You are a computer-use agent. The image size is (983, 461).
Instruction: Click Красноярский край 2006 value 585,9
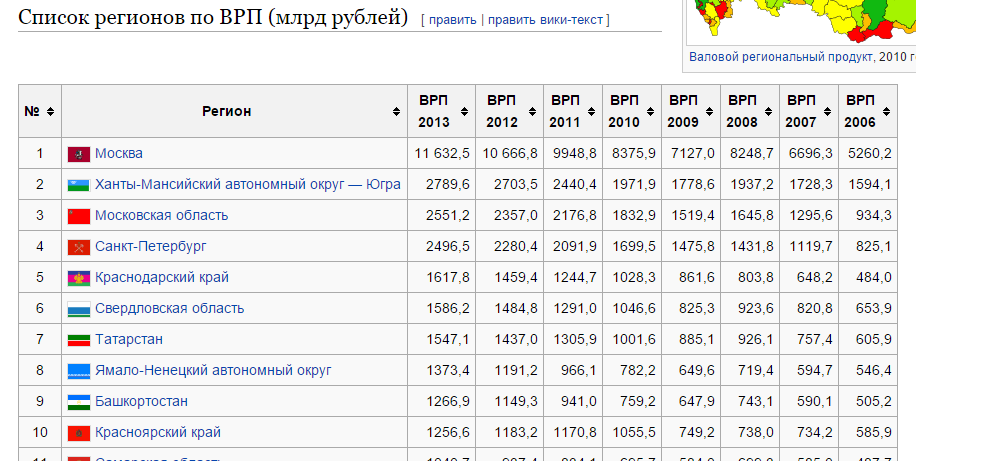pyautogui.click(x=873, y=433)
